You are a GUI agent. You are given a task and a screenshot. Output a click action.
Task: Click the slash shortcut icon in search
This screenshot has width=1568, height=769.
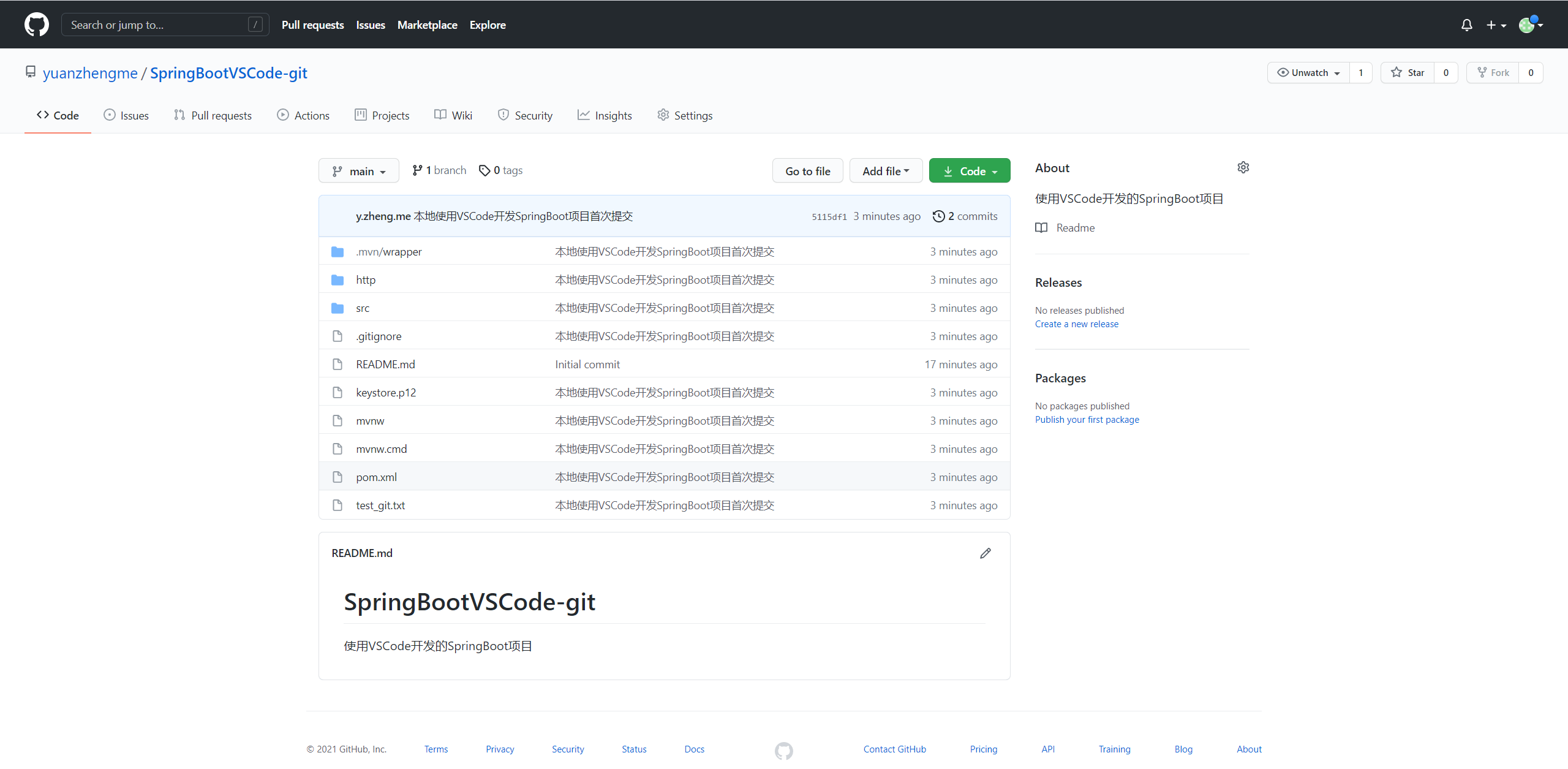tap(255, 25)
